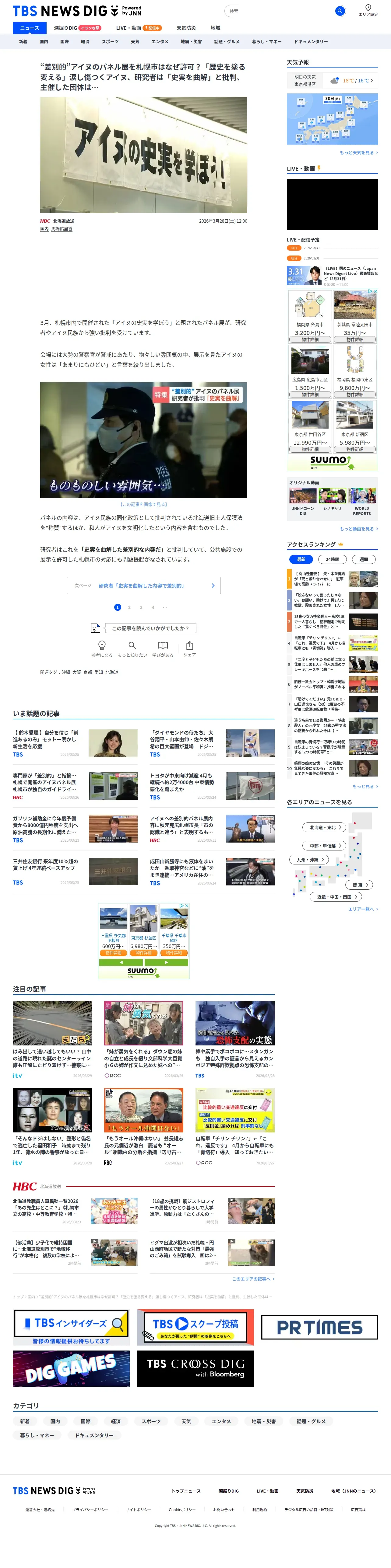Click the 朝のニュース Japan News Digest Live thumbnail

coord(304,275)
